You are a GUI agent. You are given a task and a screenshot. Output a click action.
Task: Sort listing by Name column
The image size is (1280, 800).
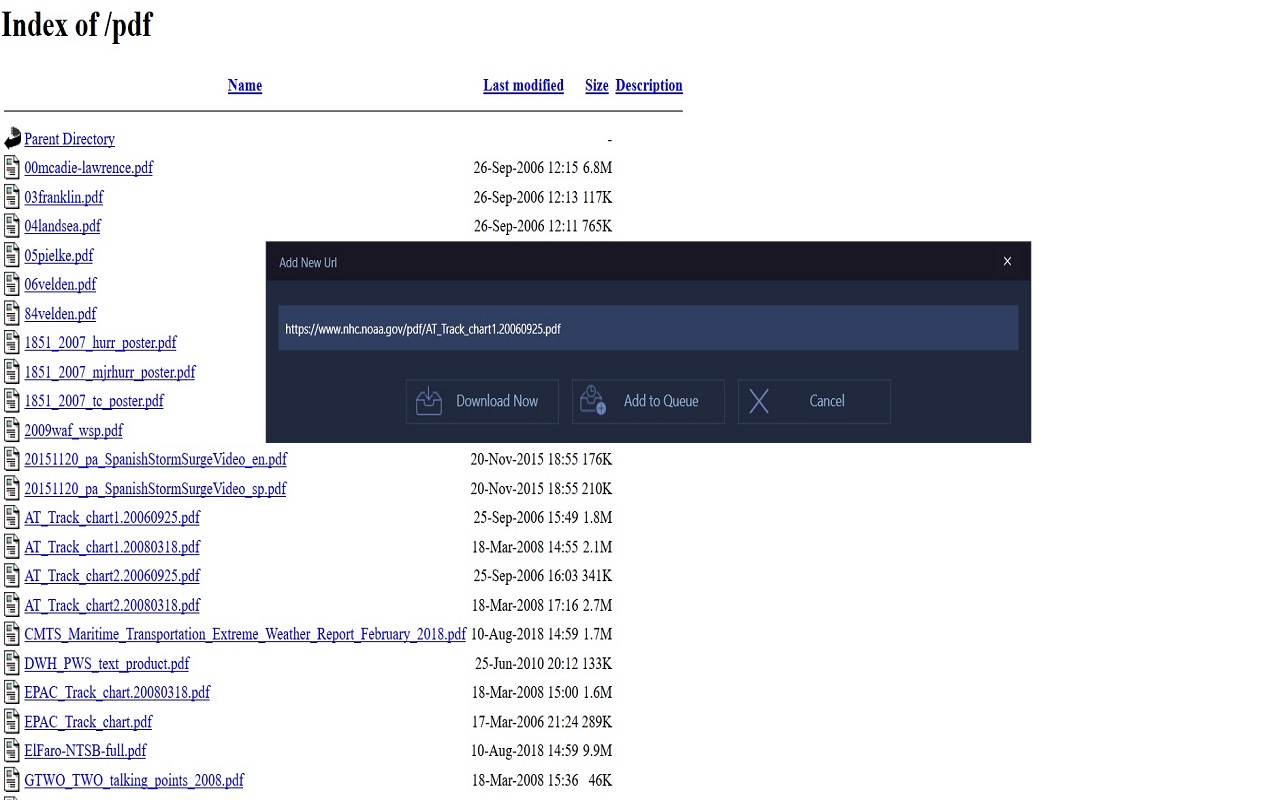tap(245, 86)
